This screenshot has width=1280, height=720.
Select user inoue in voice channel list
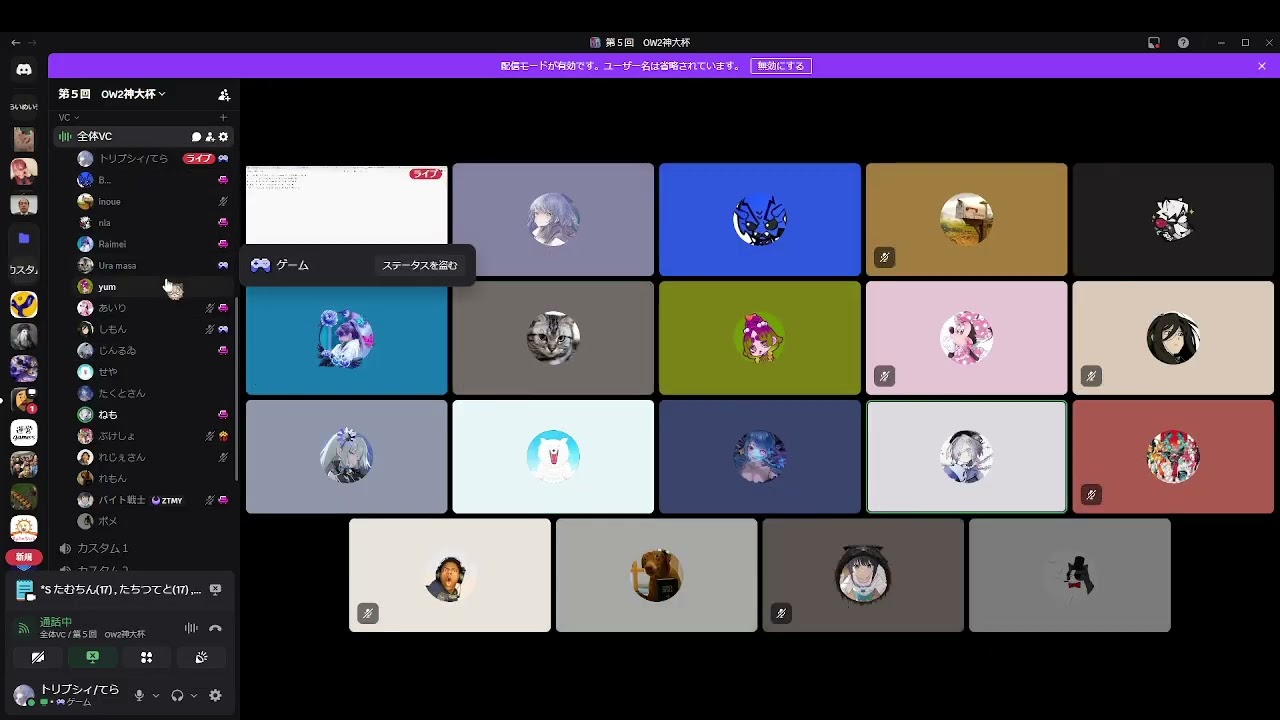point(154,201)
